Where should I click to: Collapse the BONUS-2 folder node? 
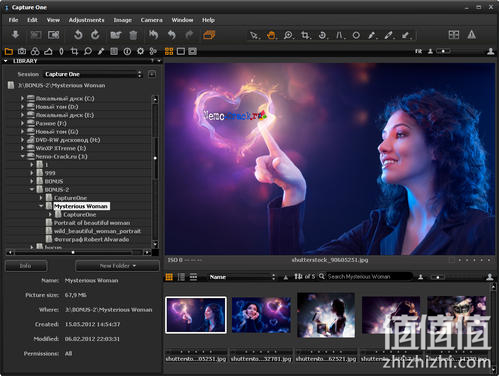[x=32, y=190]
